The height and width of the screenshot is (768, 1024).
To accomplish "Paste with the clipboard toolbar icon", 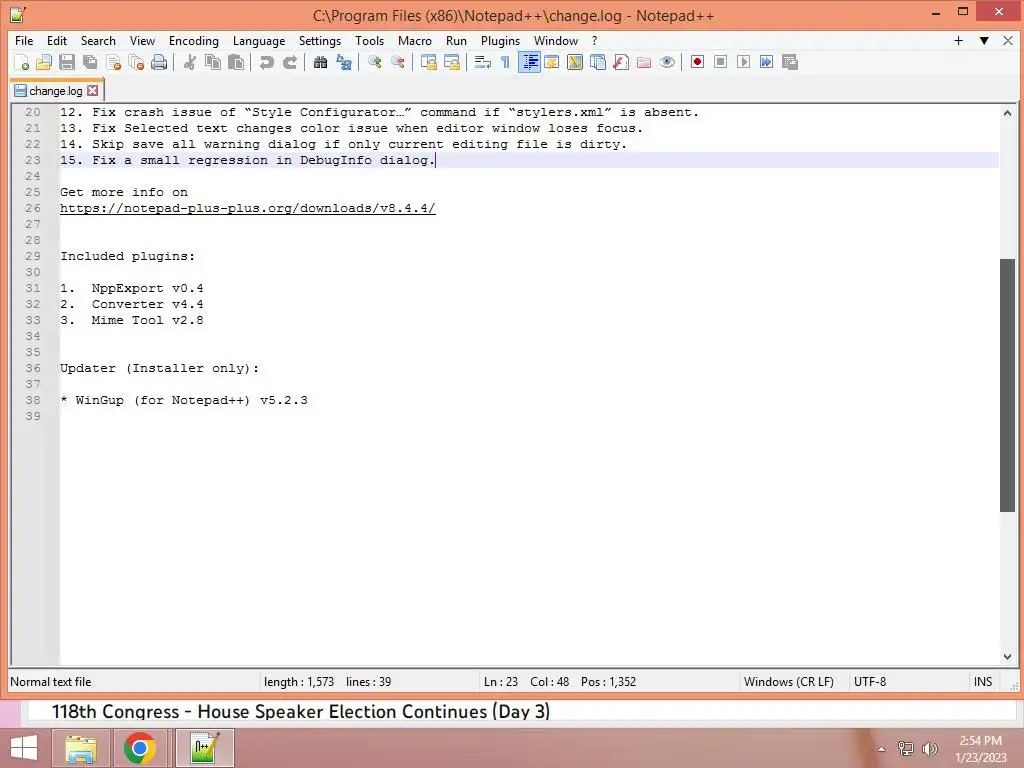I will 236,62.
